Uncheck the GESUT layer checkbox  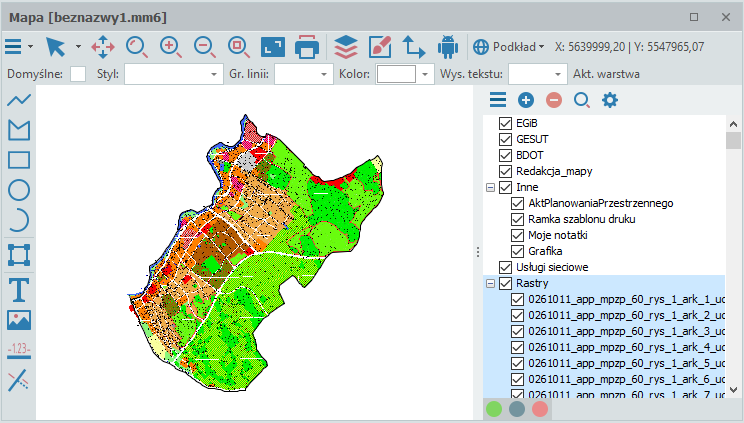coord(505,140)
